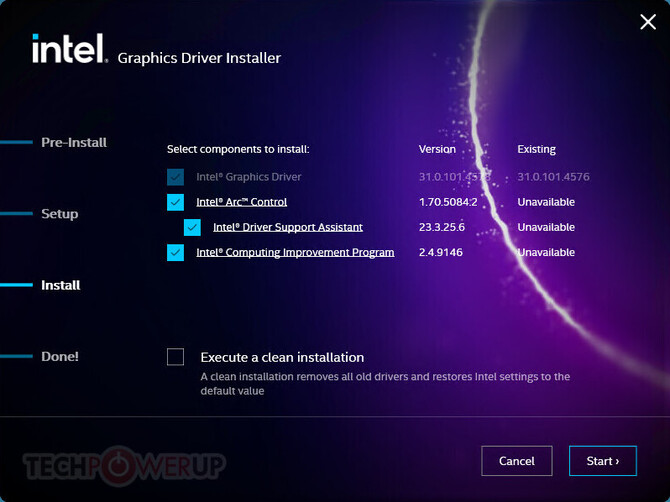Click the clean installation description text

(x=385, y=384)
